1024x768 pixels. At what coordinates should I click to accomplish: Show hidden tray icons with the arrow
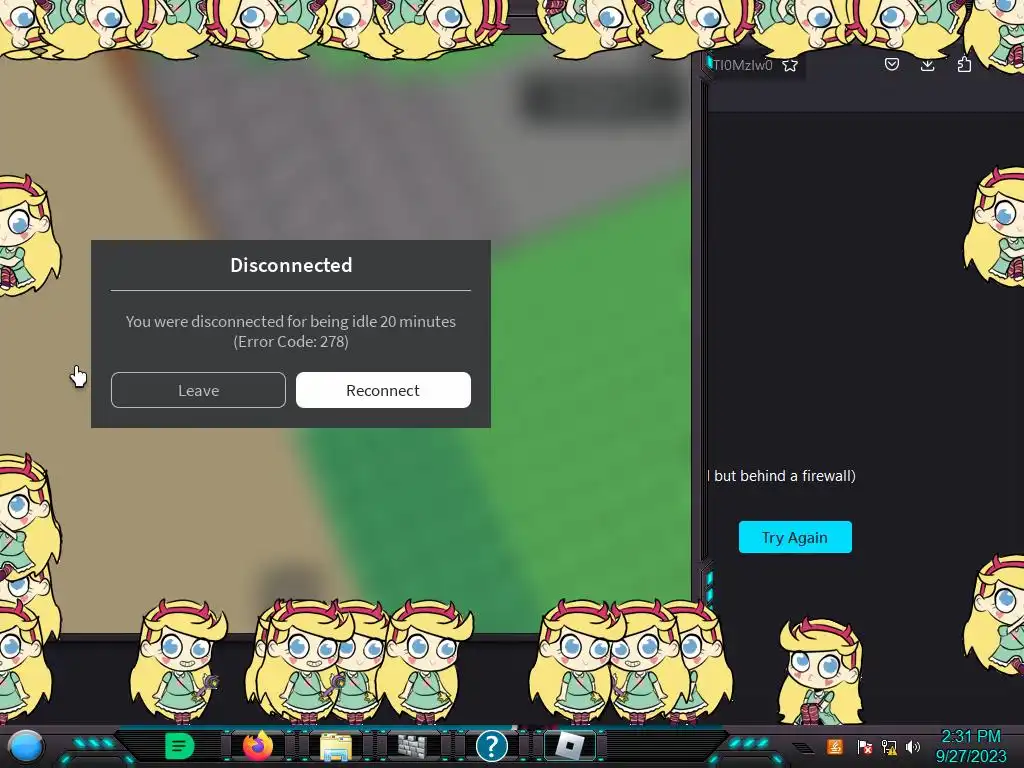803,747
